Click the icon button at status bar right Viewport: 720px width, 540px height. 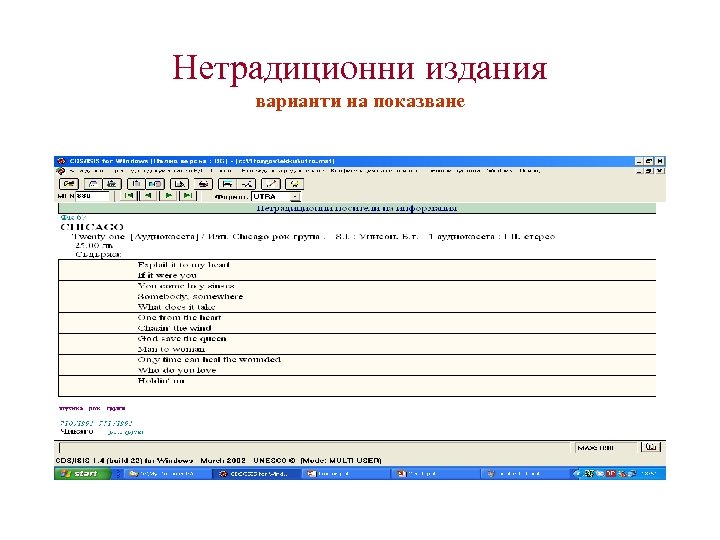[651, 447]
